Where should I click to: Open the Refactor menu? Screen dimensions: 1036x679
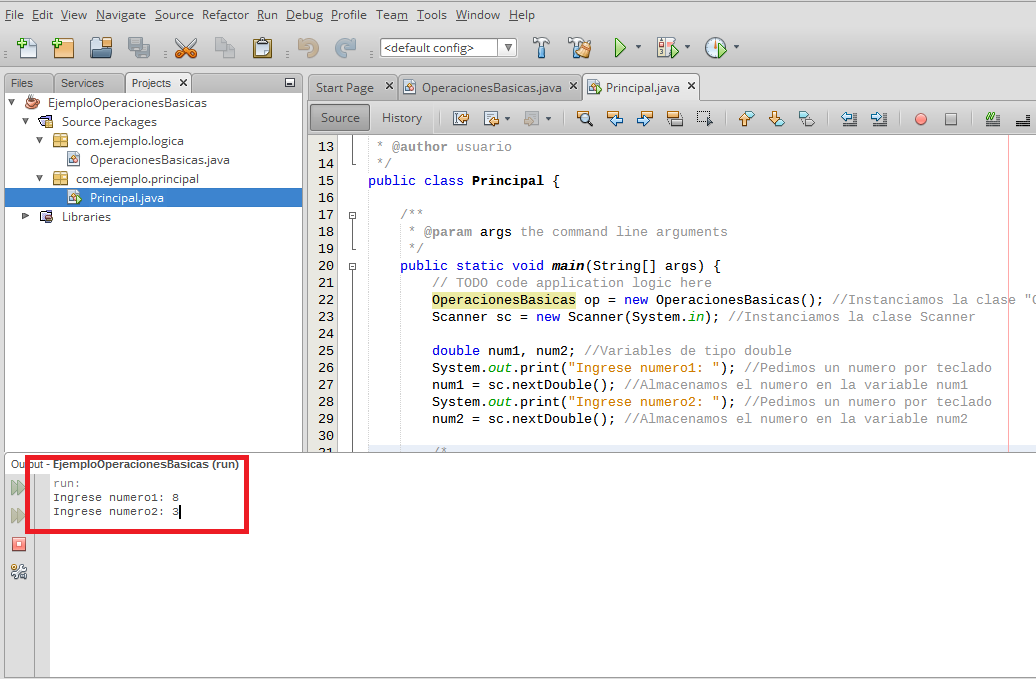tap(225, 14)
